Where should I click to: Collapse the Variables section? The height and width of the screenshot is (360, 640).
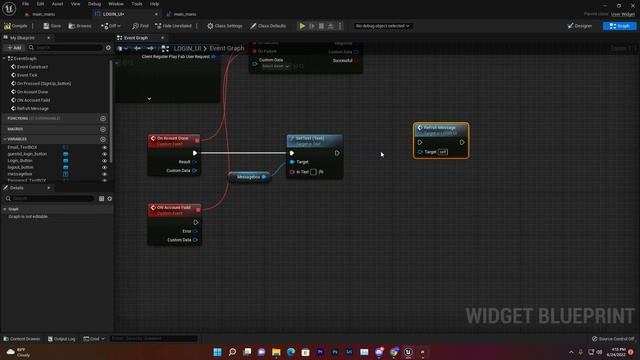4,139
